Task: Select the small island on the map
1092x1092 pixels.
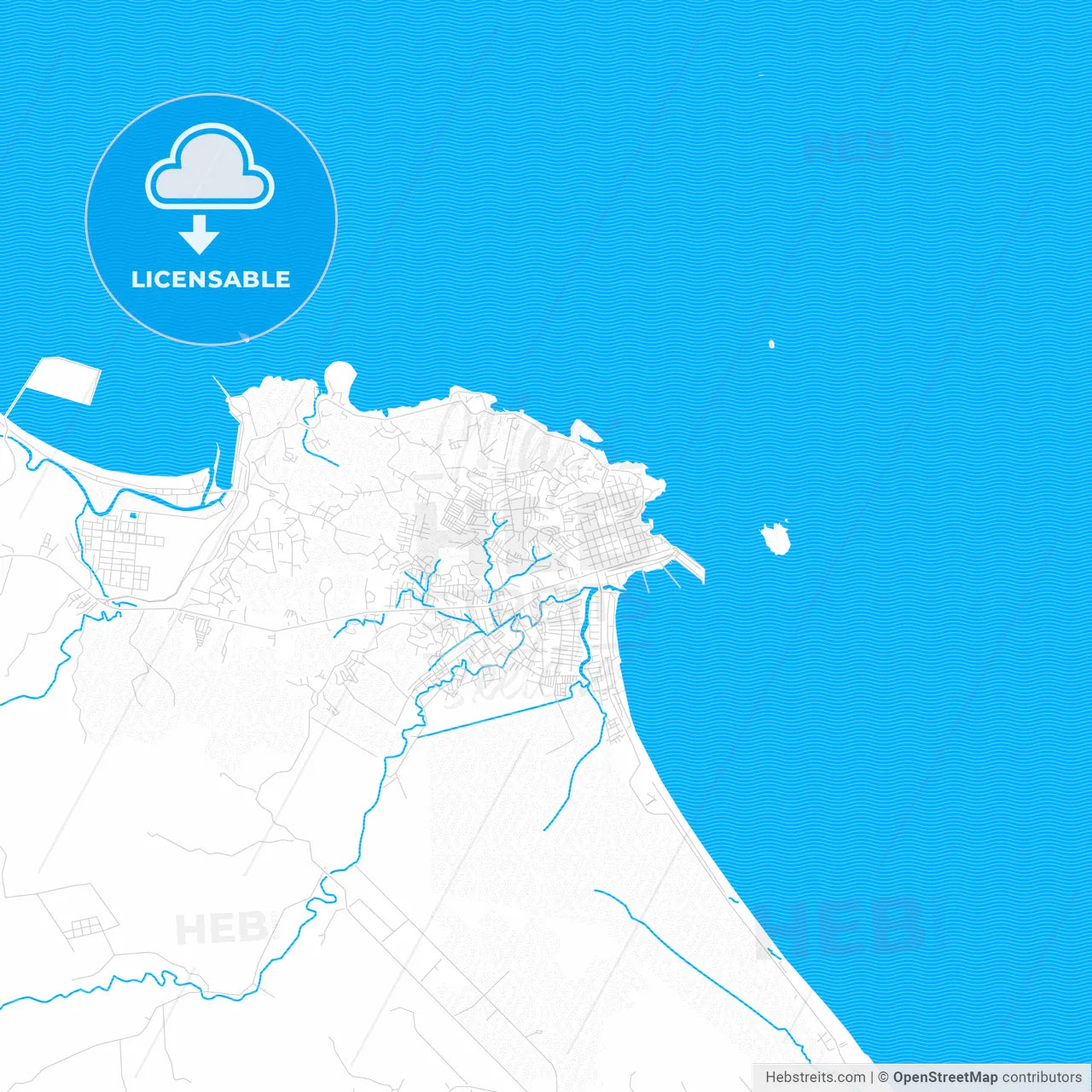Action: click(x=776, y=537)
